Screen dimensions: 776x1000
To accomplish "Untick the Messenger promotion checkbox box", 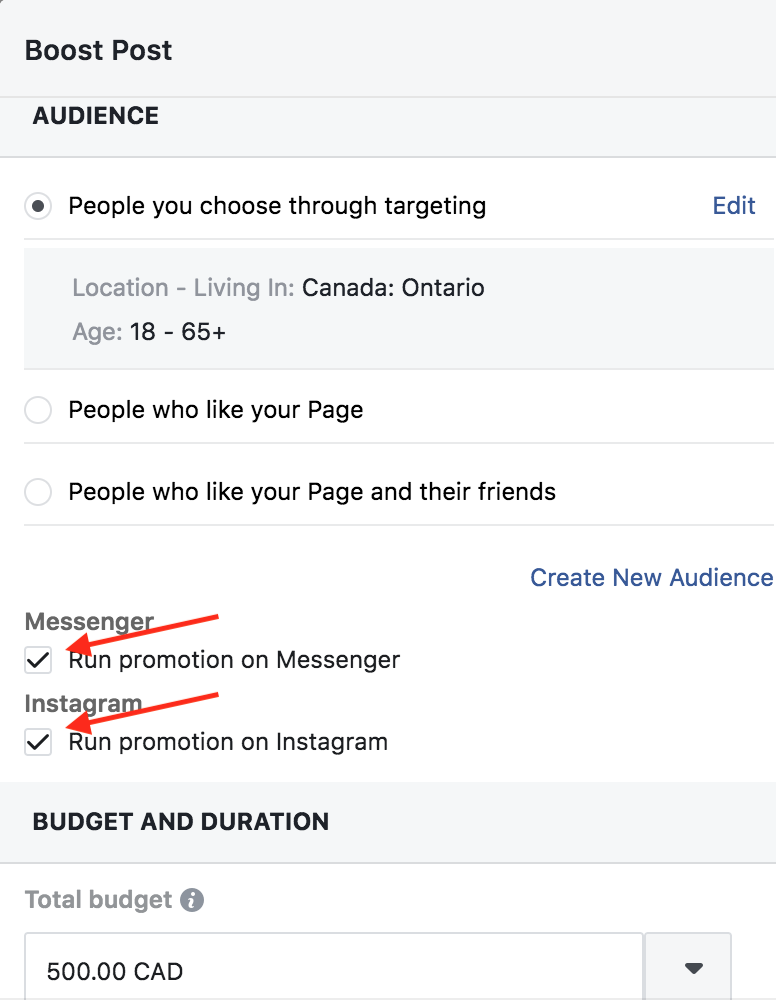I will (x=38, y=659).
